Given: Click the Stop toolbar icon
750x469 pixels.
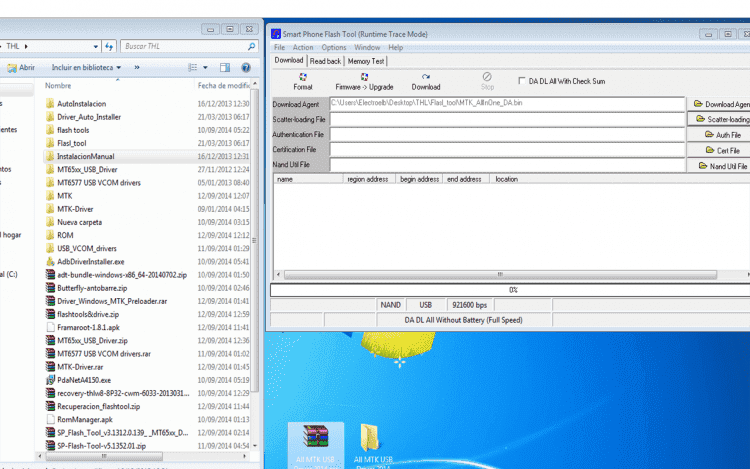Looking at the screenshot, I should pos(487,82).
